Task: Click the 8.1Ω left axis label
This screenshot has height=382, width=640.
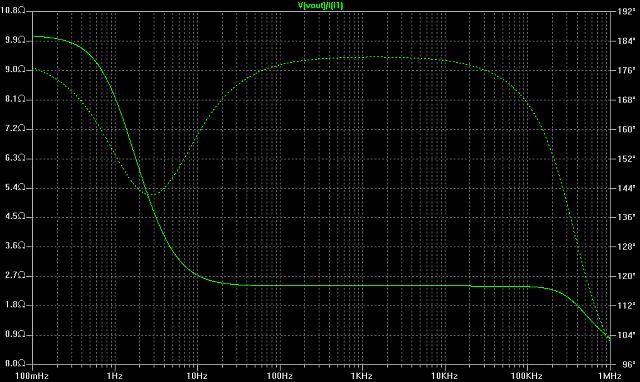Action: click(15, 99)
